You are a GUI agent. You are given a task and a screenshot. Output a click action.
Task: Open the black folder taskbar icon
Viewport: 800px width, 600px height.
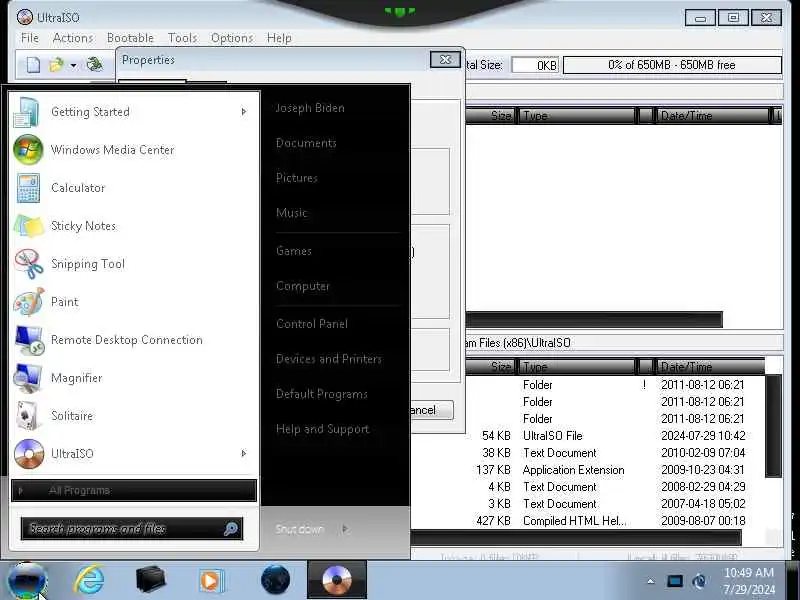point(151,581)
